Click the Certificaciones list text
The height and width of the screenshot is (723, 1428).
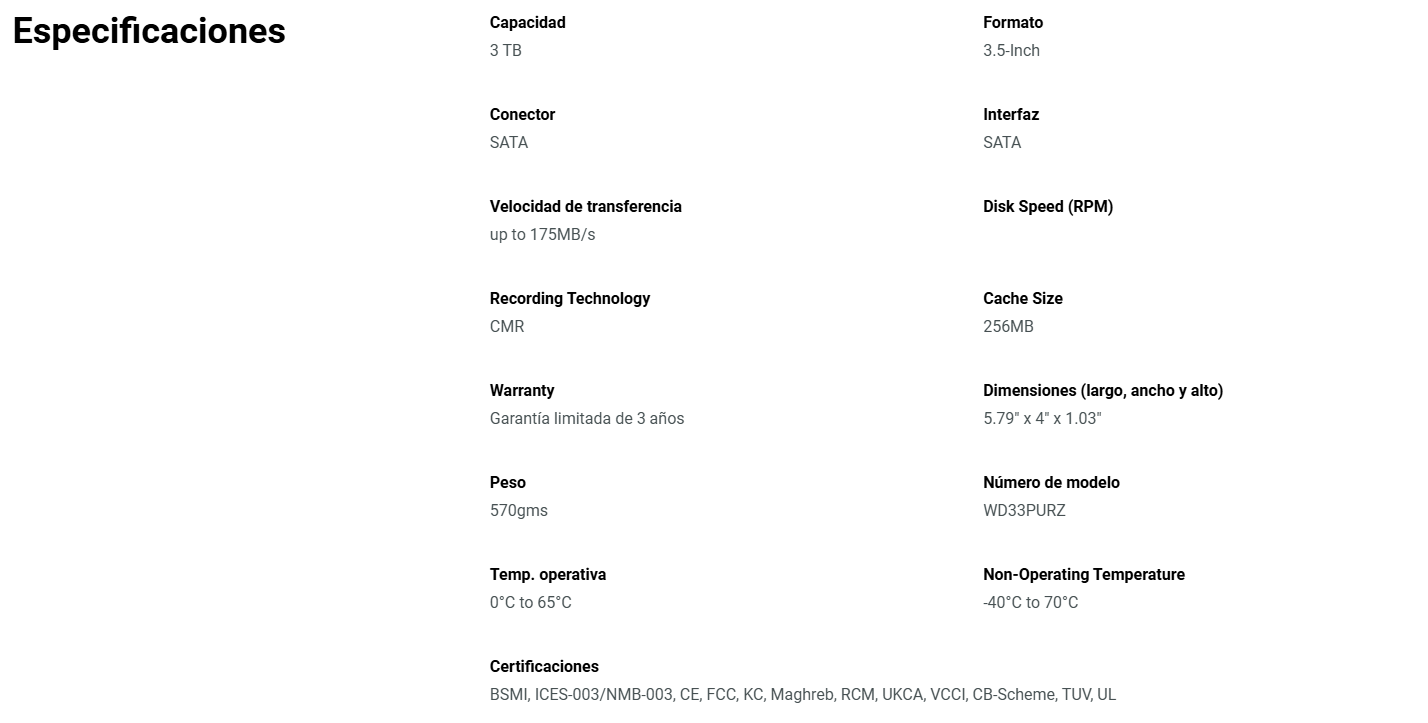[x=802, y=694]
